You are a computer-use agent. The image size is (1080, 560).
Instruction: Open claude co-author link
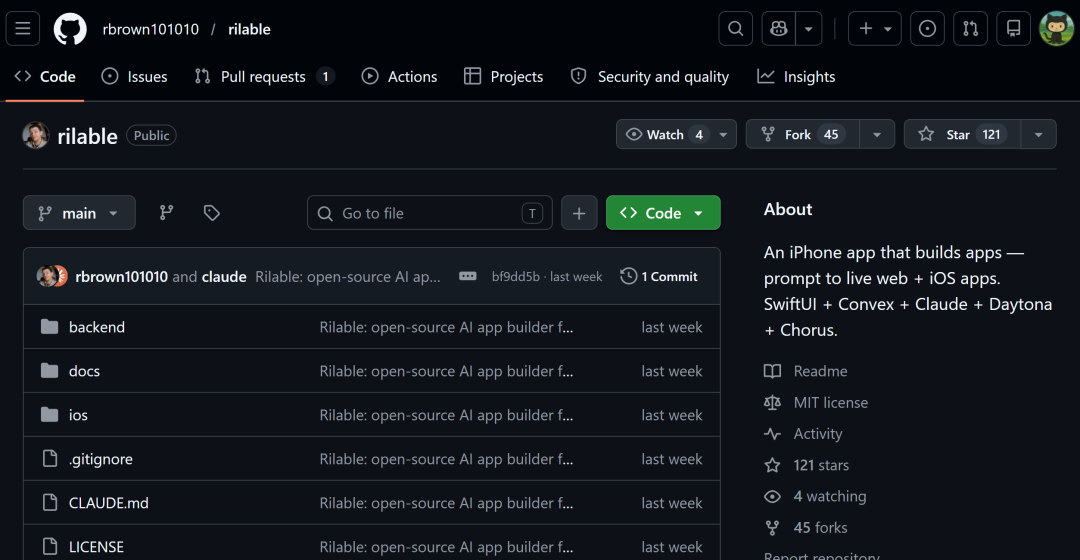224,276
